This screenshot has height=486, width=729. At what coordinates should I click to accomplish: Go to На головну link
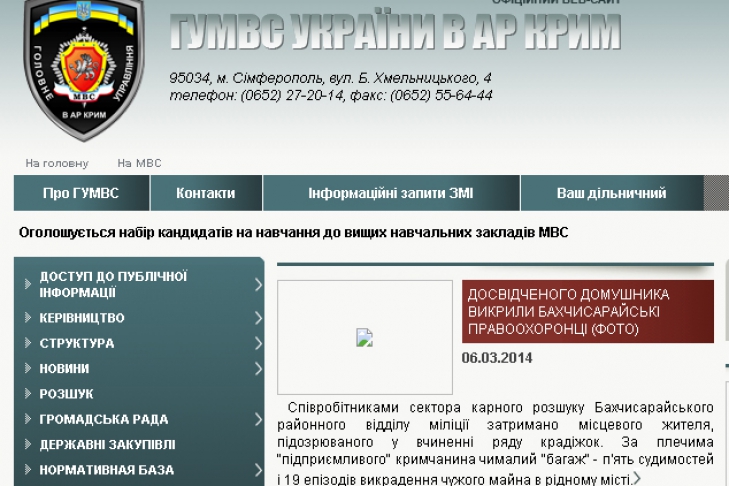[x=57, y=163]
